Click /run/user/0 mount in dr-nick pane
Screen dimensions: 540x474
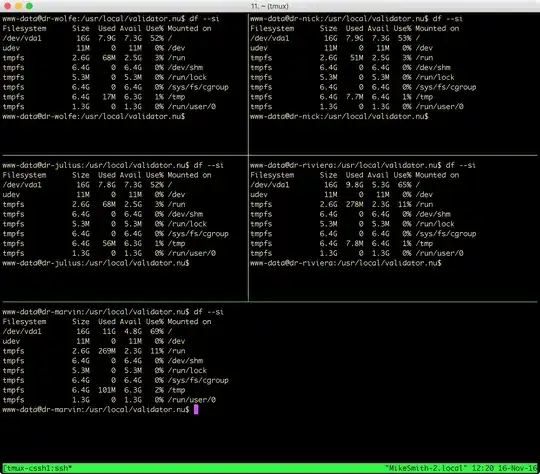(x=439, y=107)
